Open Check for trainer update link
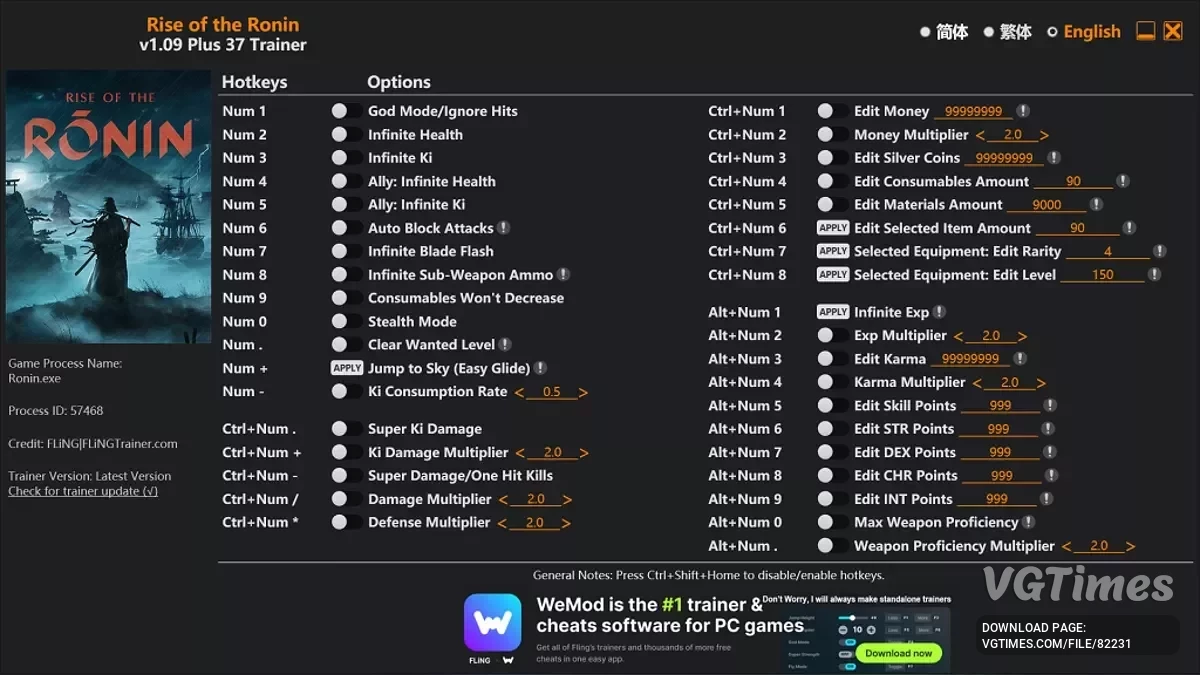The height and width of the screenshot is (675, 1200). (x=83, y=491)
